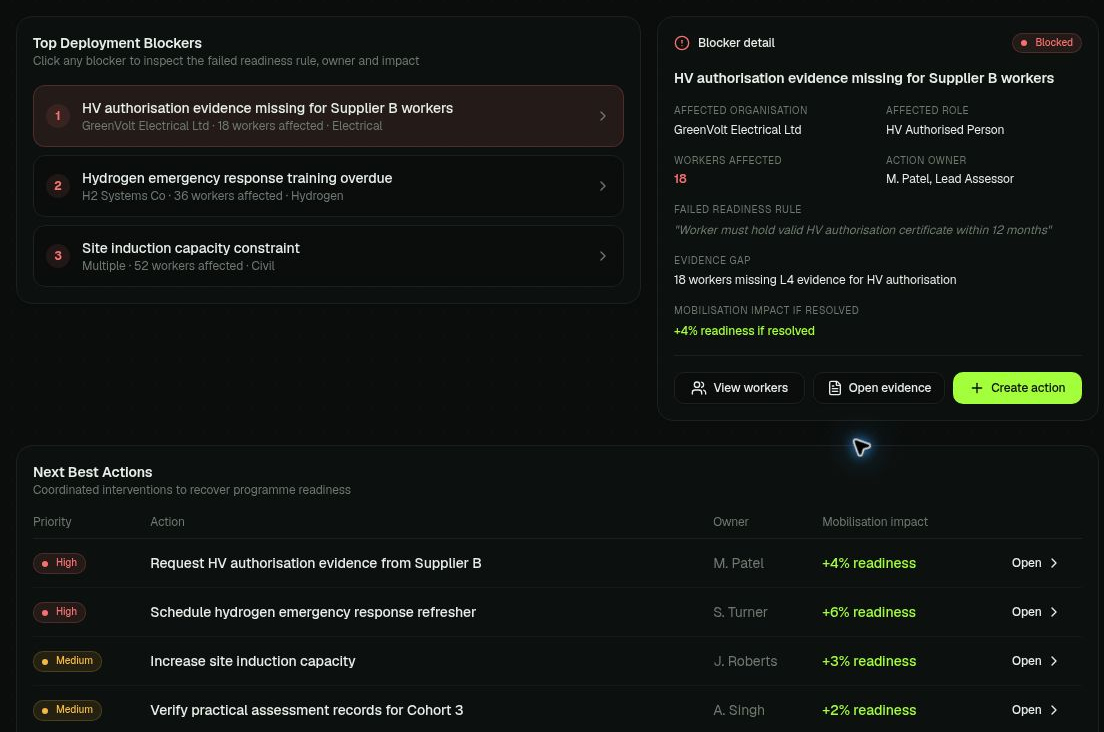Click the +2% readiness value
The image size is (1104, 732).
click(x=869, y=710)
